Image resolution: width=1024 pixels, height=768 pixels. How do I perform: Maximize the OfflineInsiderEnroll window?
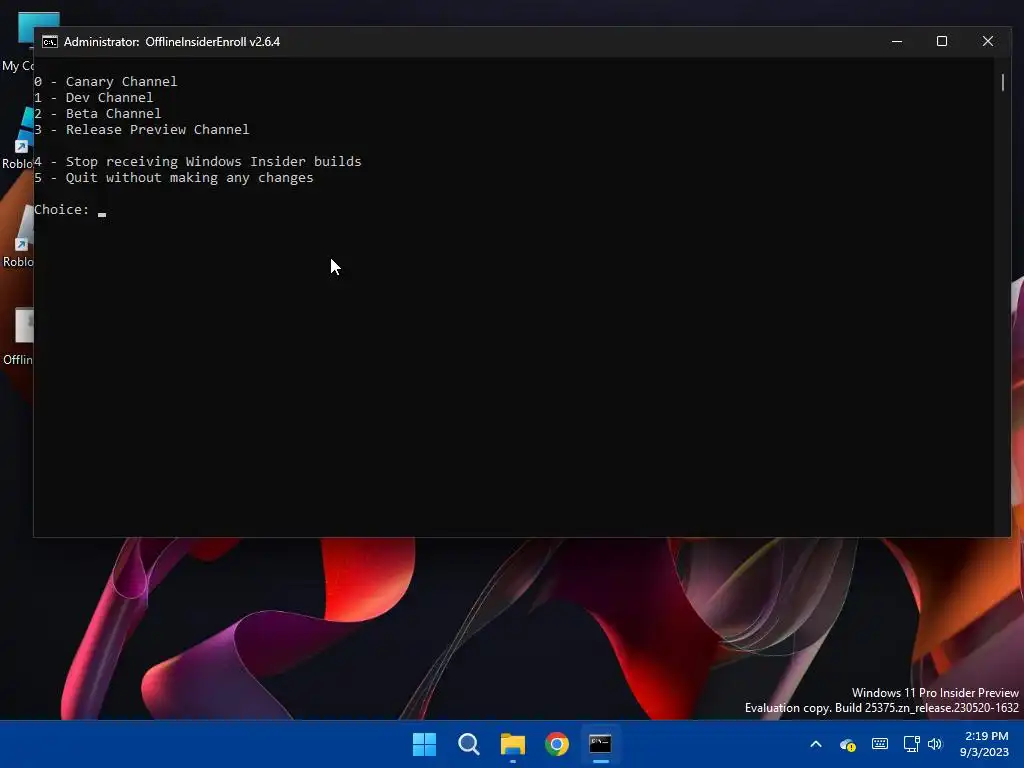942,41
